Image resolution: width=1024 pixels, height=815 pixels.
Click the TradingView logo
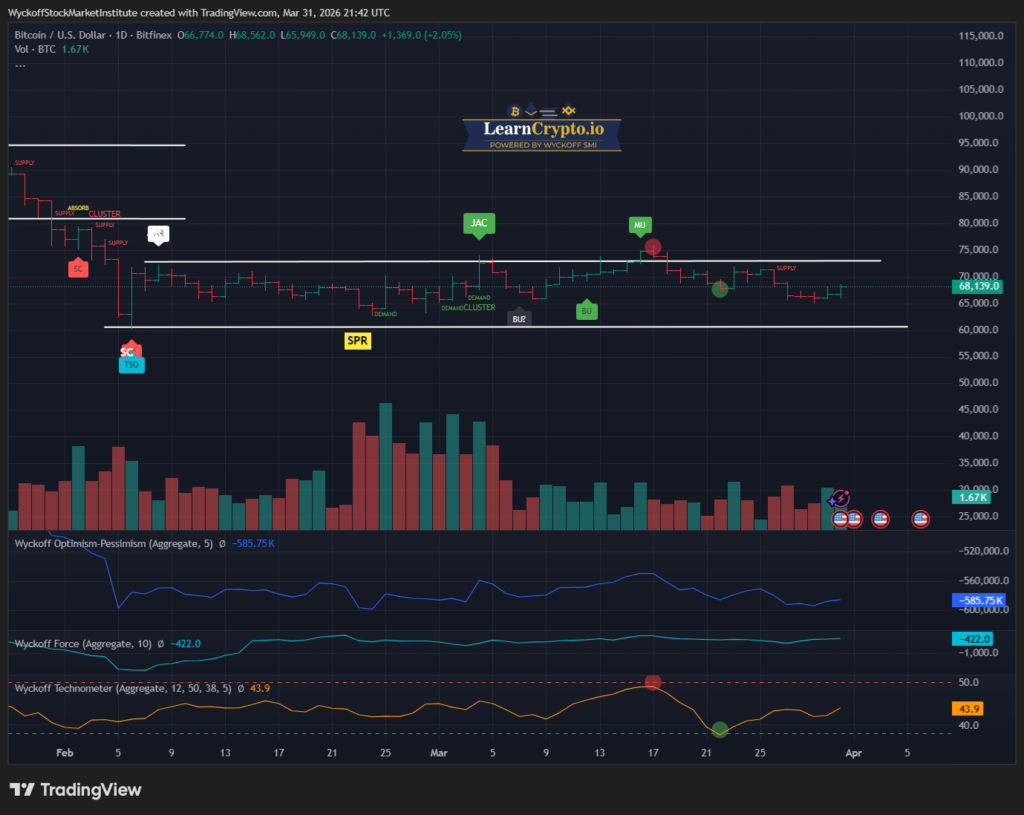click(76, 790)
